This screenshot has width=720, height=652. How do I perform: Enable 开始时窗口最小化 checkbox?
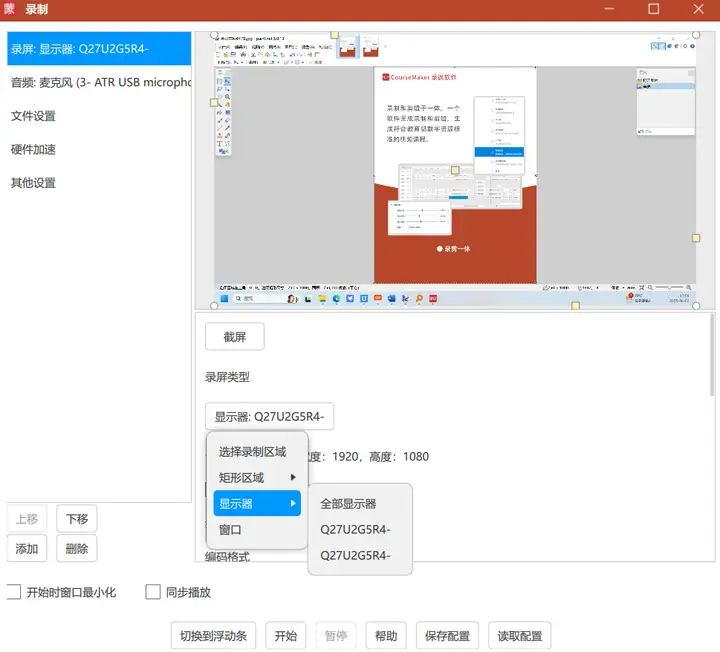[x=14, y=591]
